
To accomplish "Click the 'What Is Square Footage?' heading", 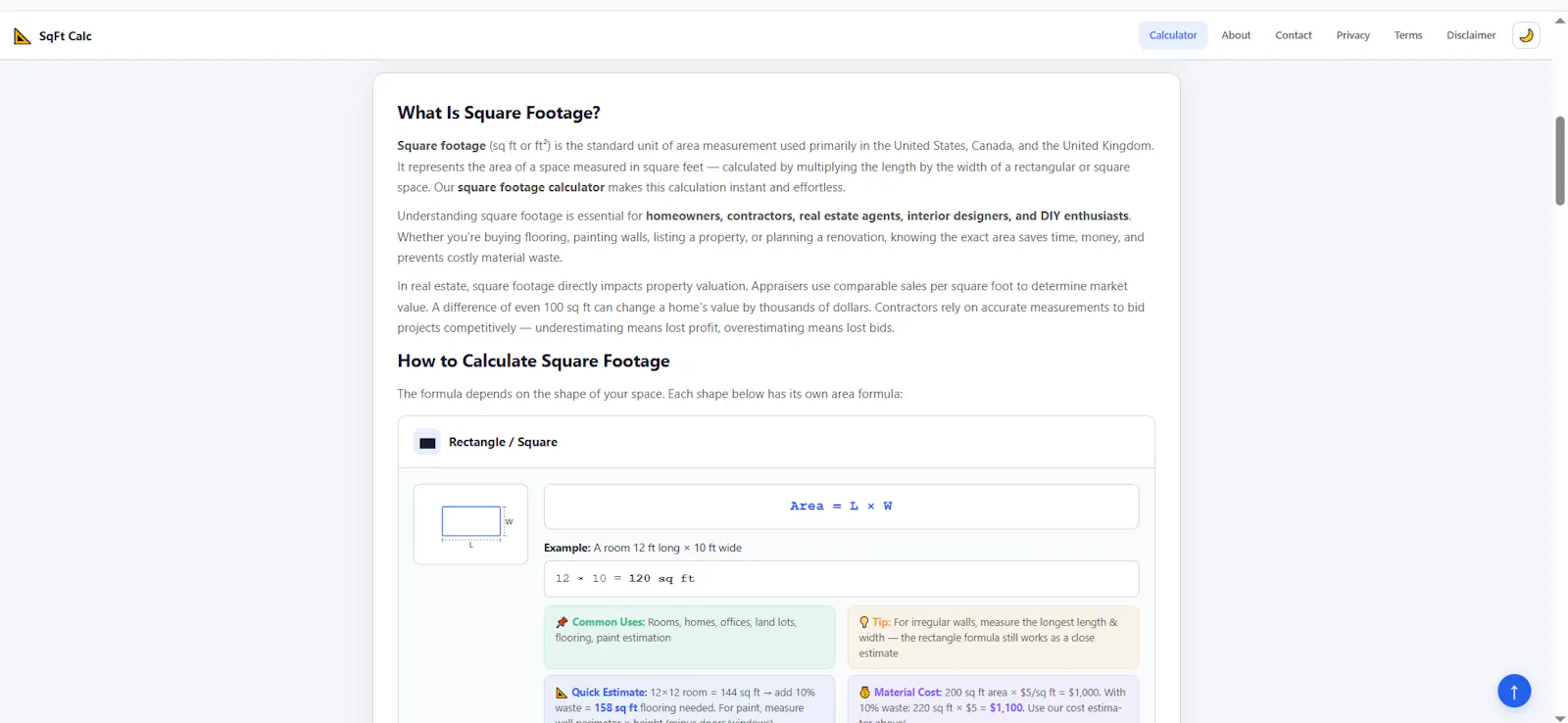I will point(499,113).
